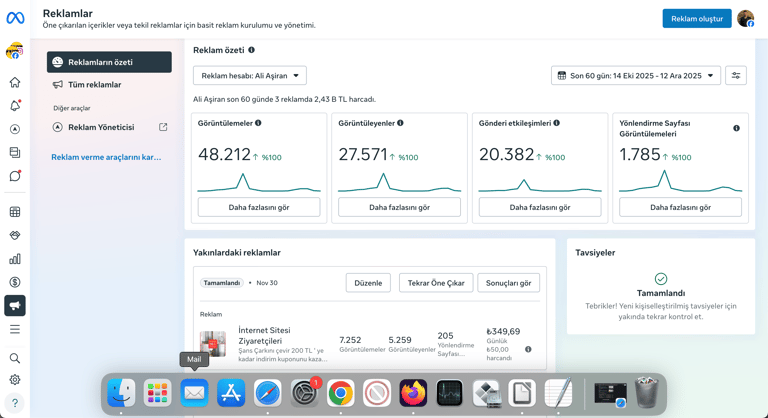The height and width of the screenshot is (418, 768).
Task: Open account profile picture at top right
Action: pyautogui.click(x=746, y=19)
